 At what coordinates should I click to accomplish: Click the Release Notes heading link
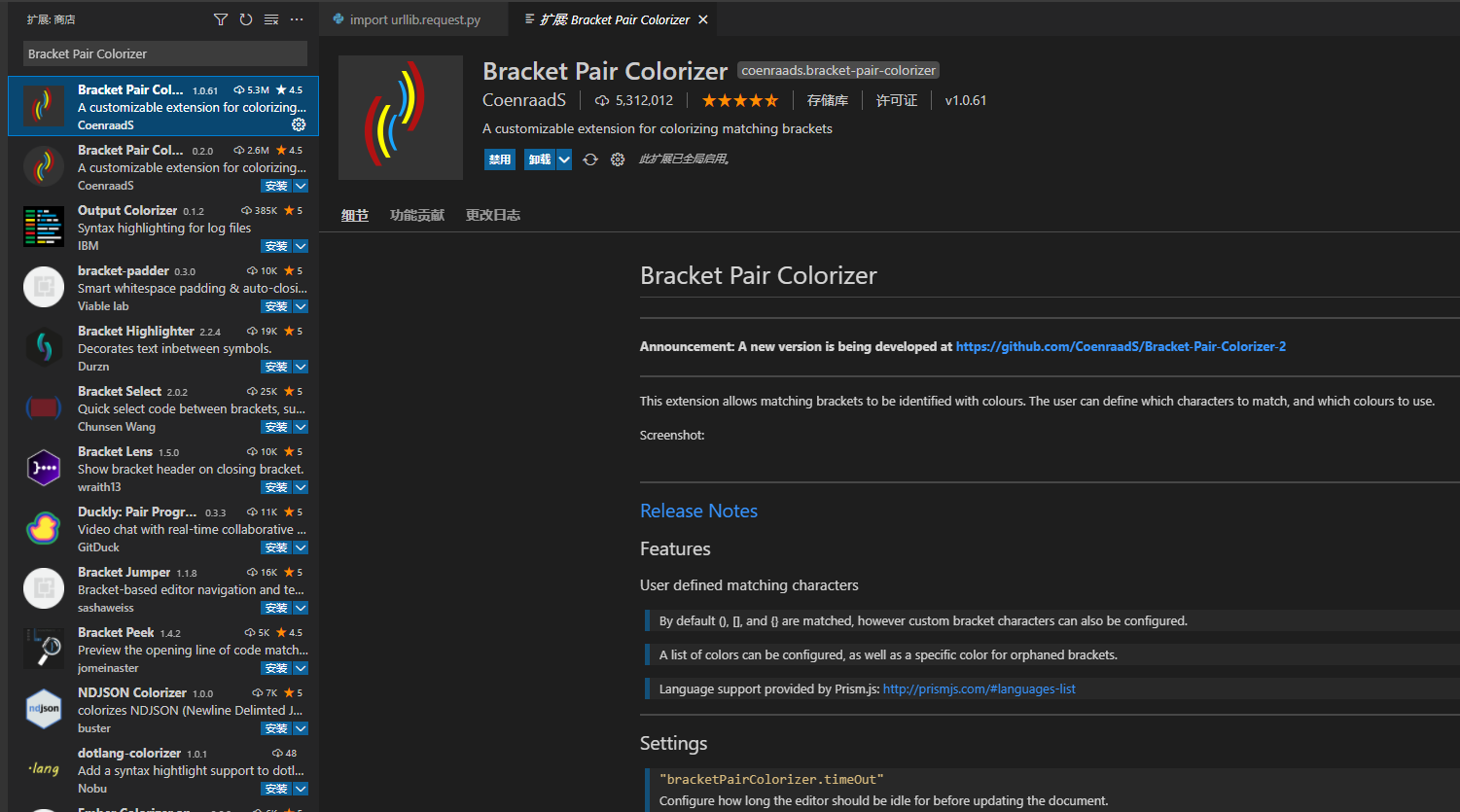click(x=698, y=511)
